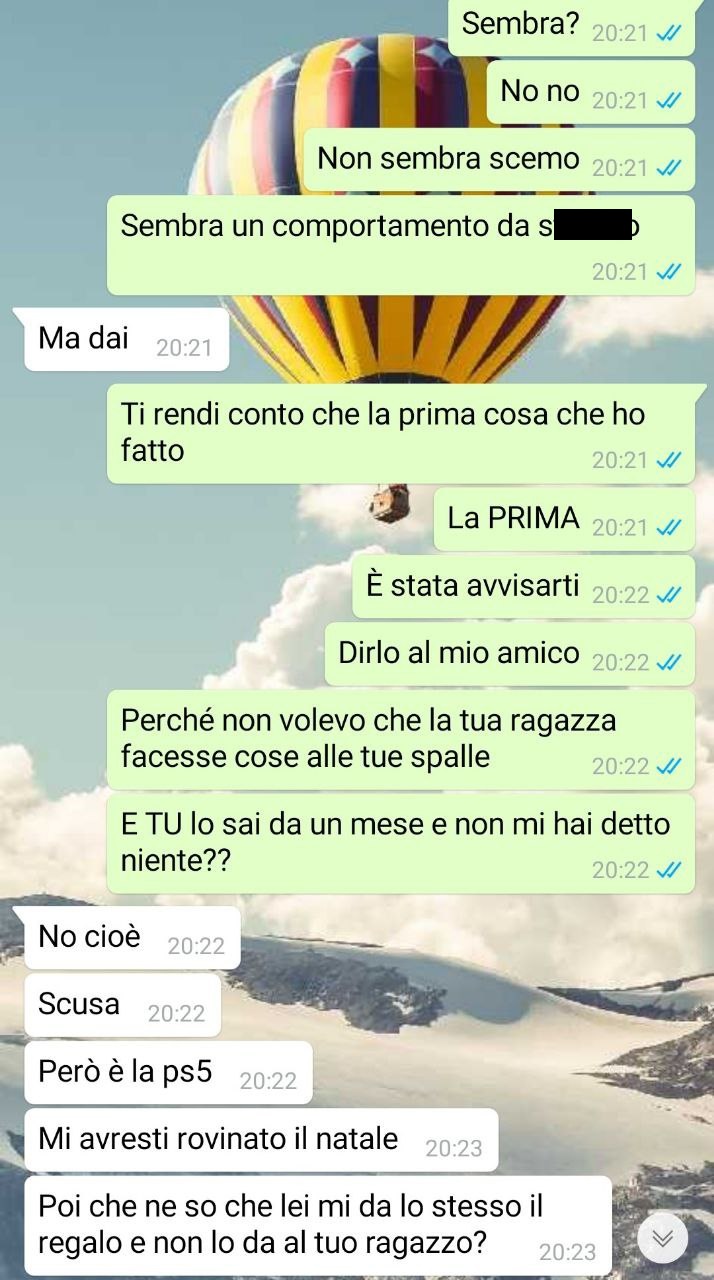Tap read receipt ticks on 'Sembra?' message

coord(668,33)
